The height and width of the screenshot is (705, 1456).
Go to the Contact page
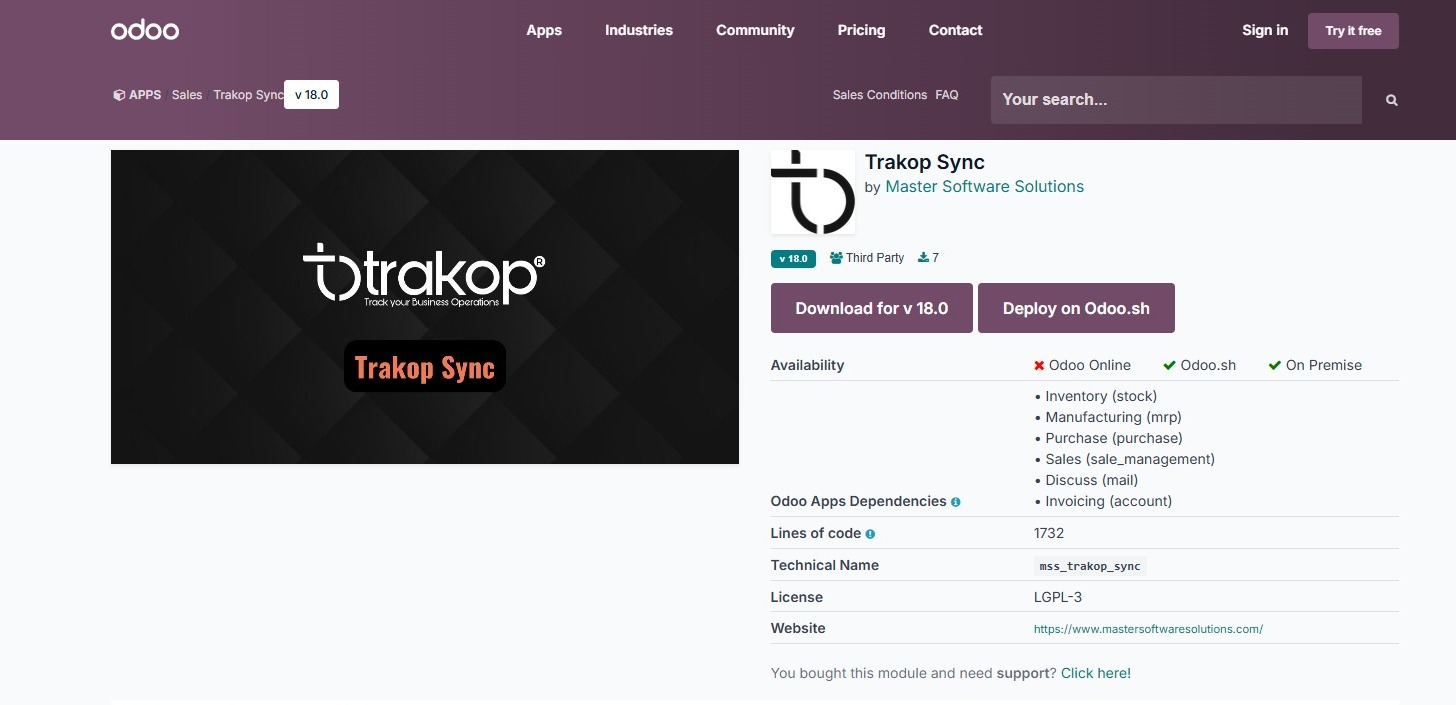[x=955, y=30]
